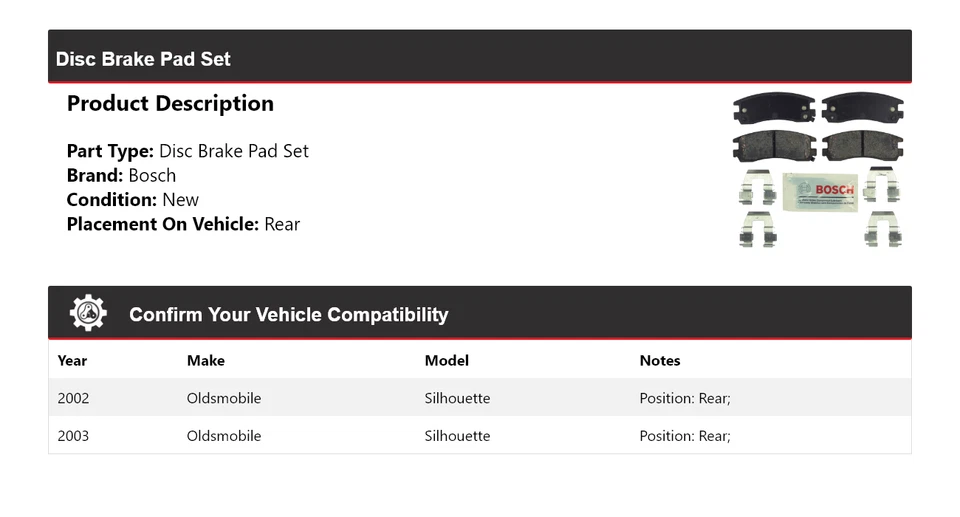Click the Part Type: Disc Brake Pad Set line
This screenshot has width=960, height=517.
[187, 151]
